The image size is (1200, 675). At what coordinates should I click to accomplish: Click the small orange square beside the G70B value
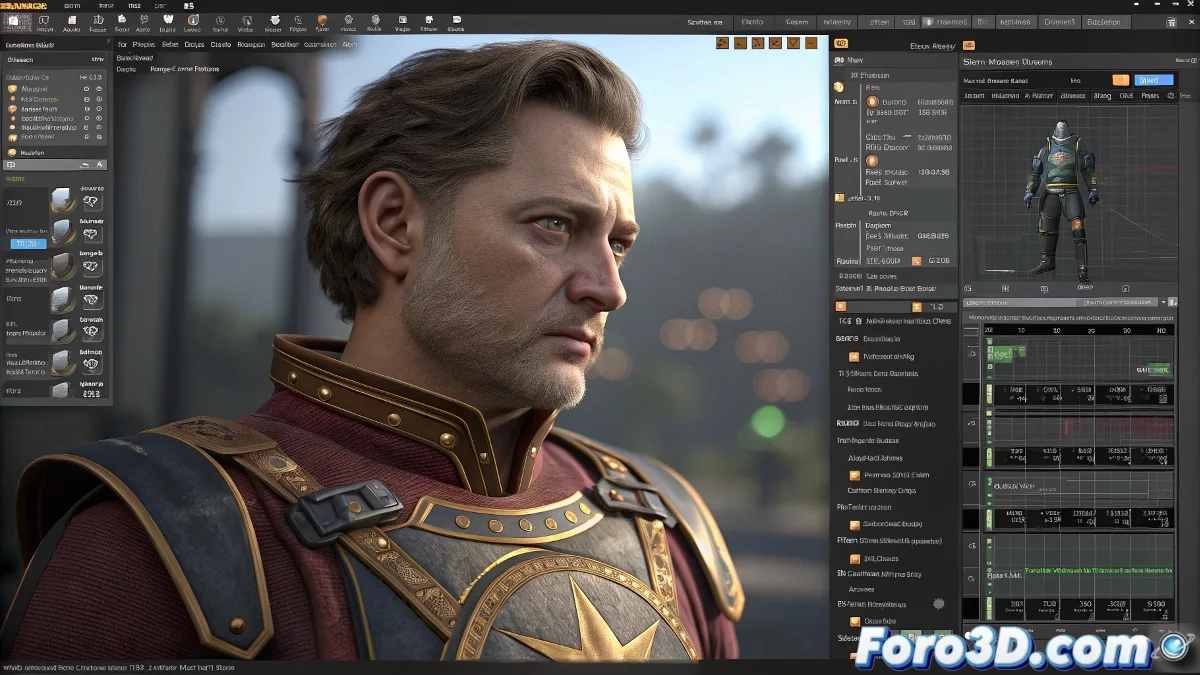pyautogui.click(x=915, y=260)
